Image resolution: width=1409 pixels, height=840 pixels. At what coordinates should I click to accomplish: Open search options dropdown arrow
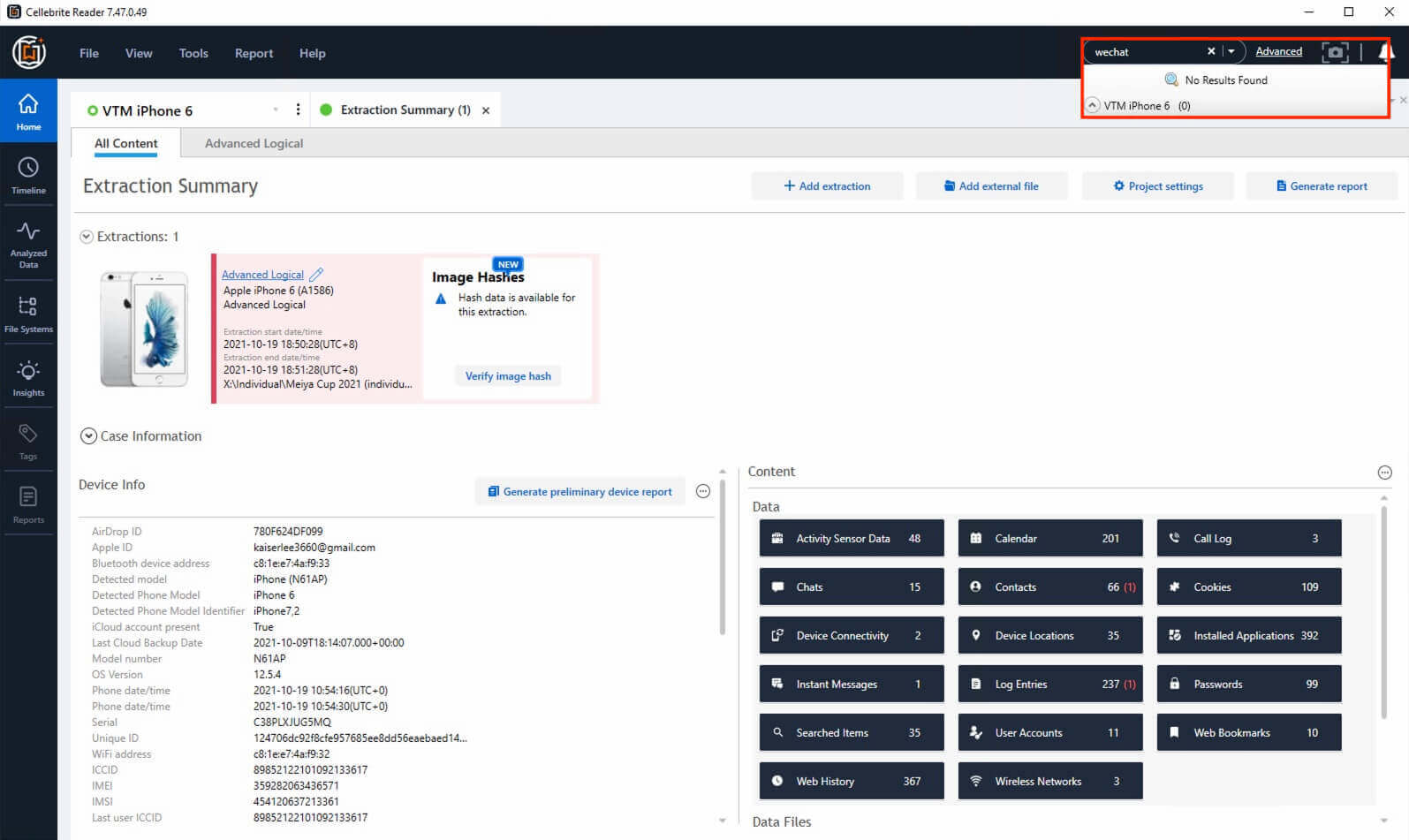pos(1231,51)
